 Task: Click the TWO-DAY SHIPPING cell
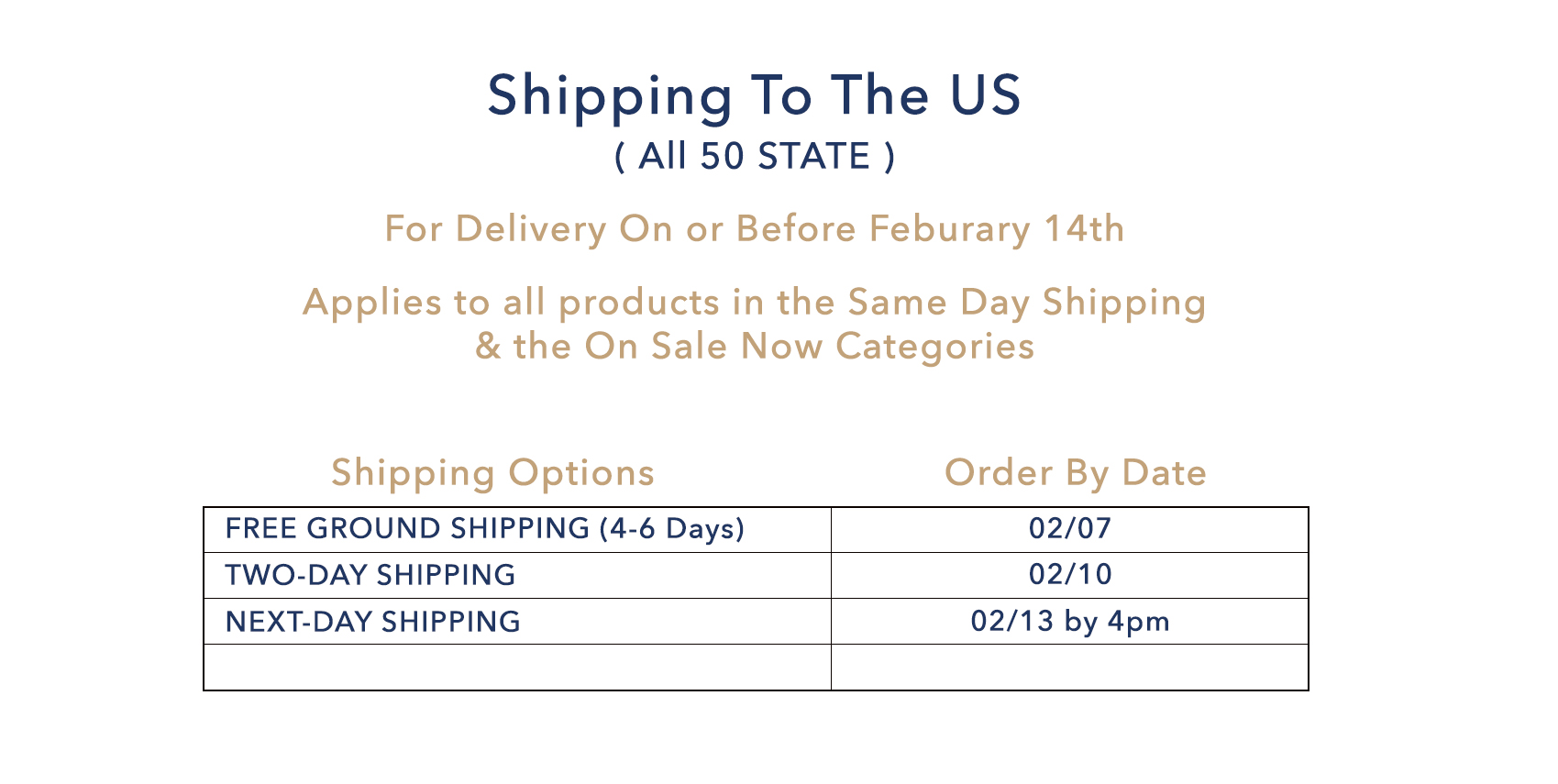pyautogui.click(x=517, y=575)
